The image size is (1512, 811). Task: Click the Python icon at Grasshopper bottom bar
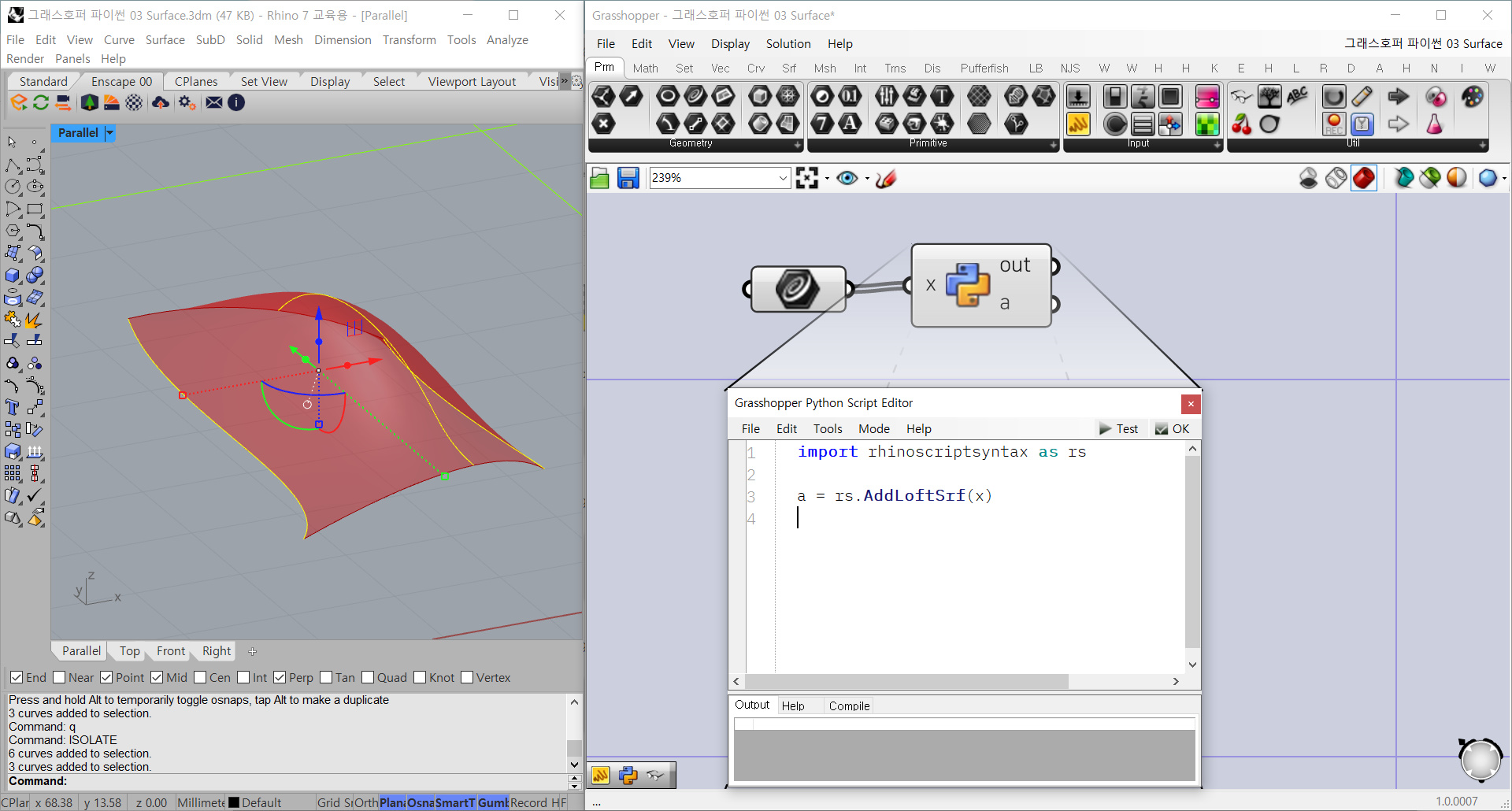click(x=628, y=776)
